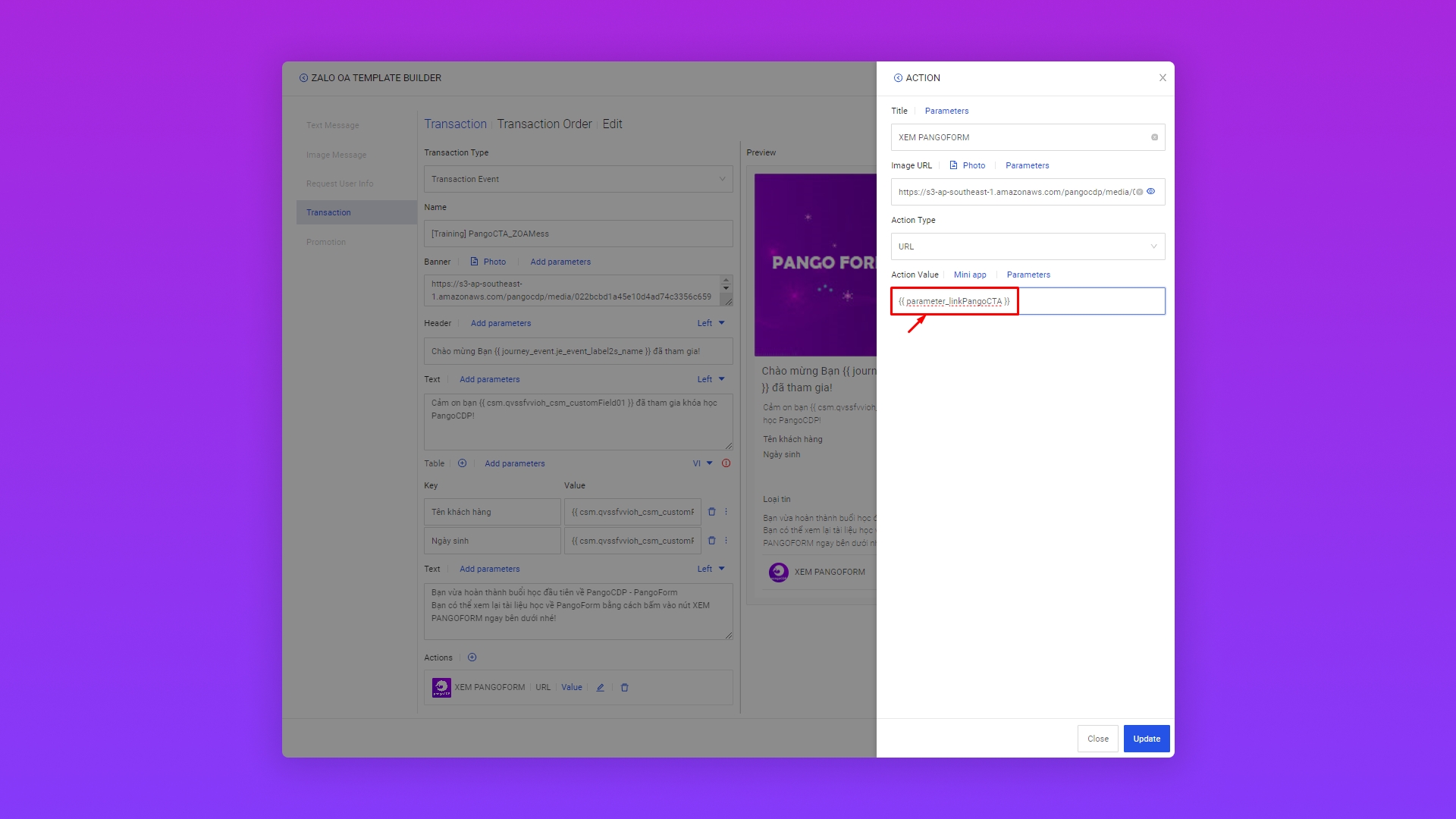Expand the Transaction Type dropdown

click(578, 179)
